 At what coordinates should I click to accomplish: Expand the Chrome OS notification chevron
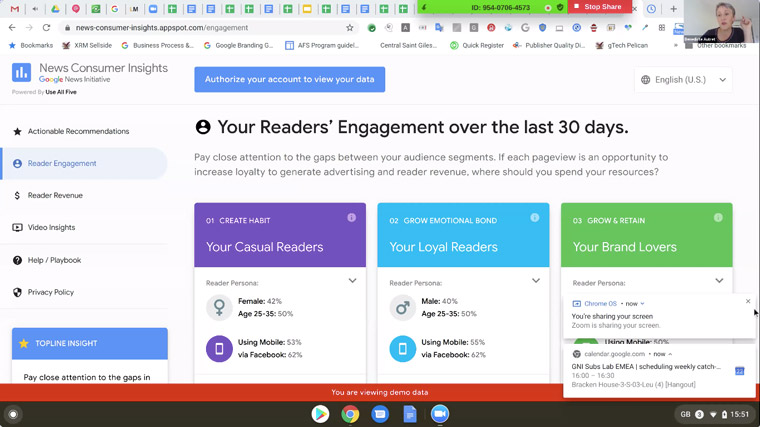643,304
